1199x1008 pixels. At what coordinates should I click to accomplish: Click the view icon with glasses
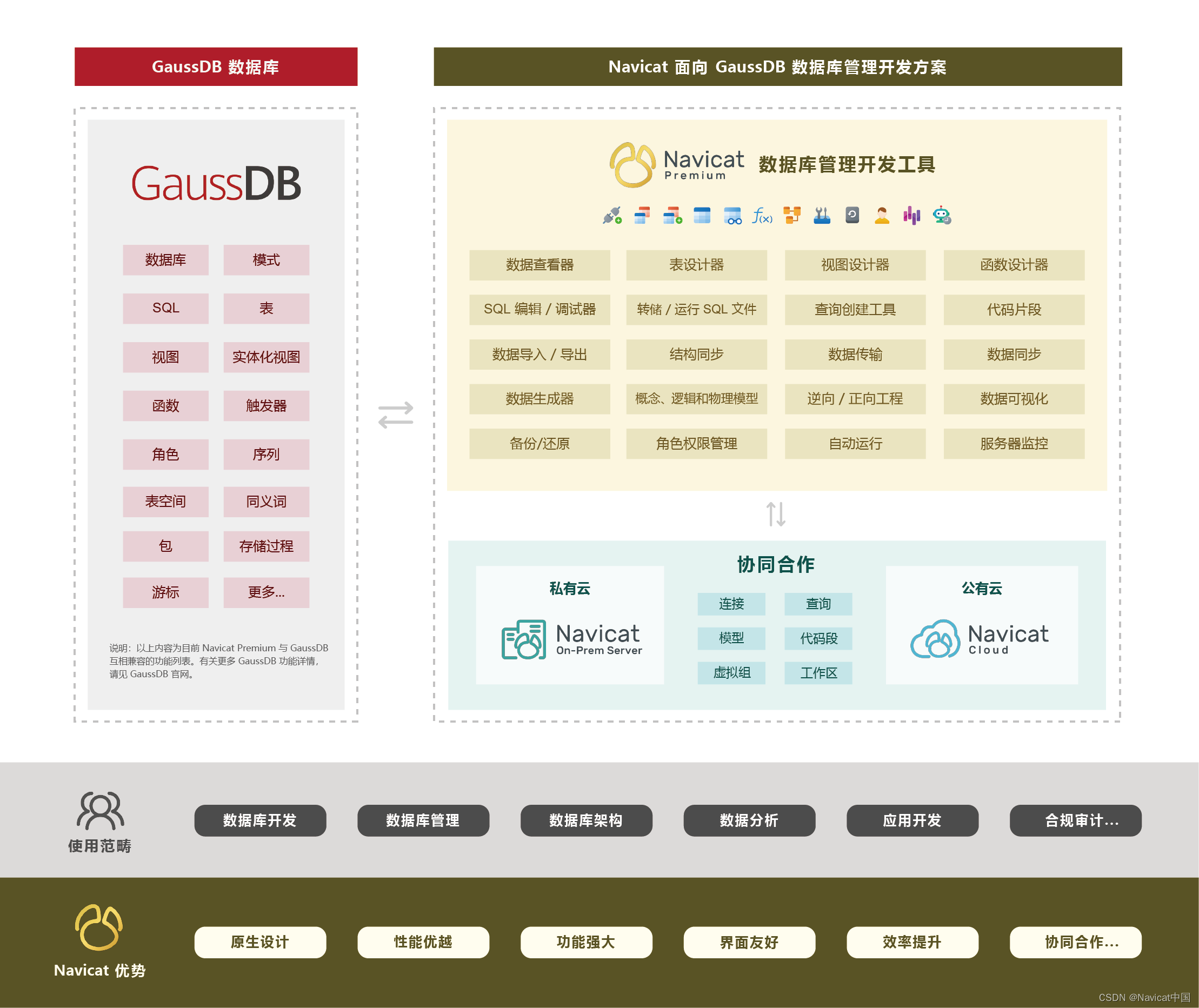(x=732, y=216)
